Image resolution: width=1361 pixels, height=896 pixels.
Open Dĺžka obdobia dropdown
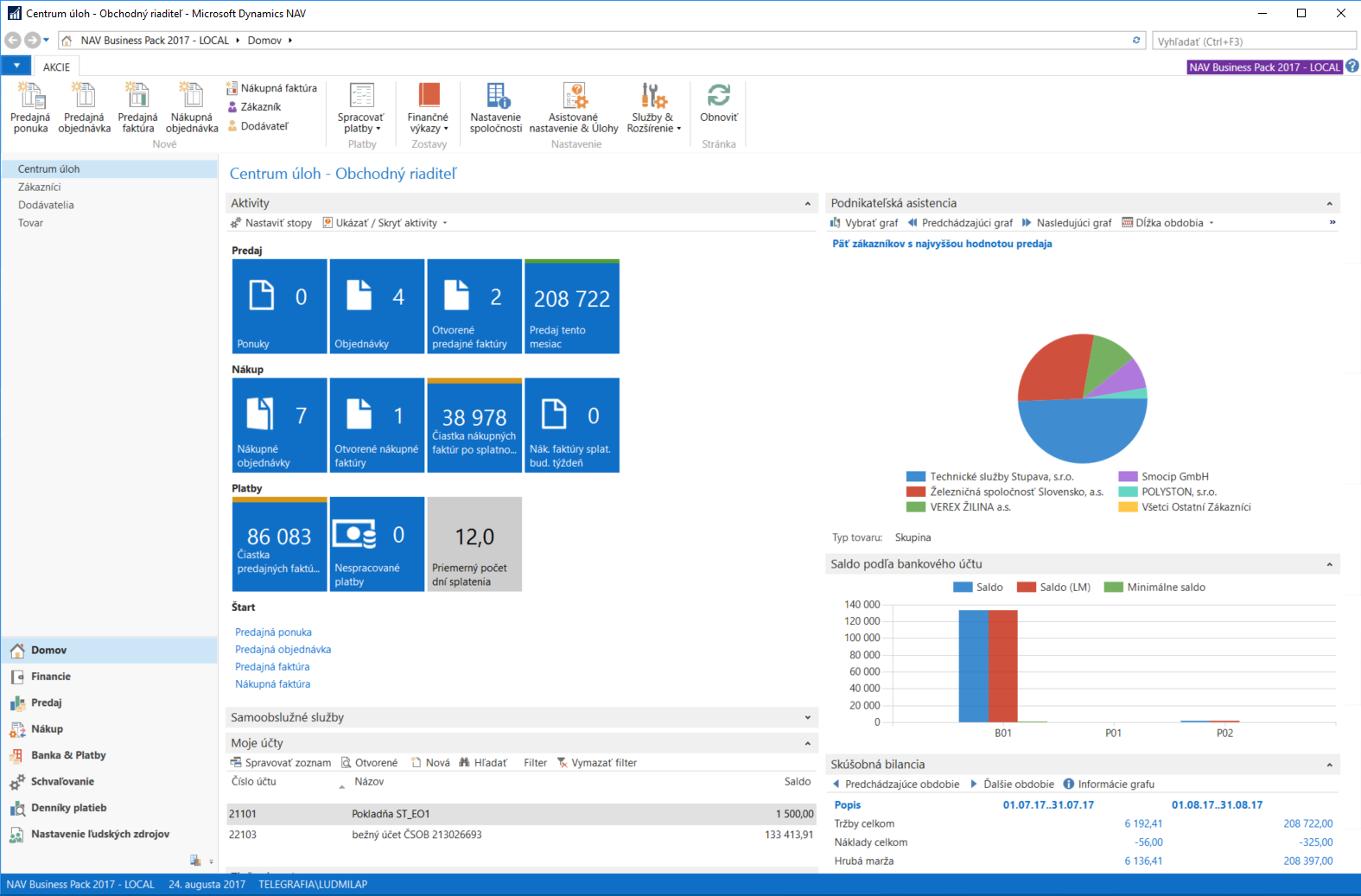1167,223
